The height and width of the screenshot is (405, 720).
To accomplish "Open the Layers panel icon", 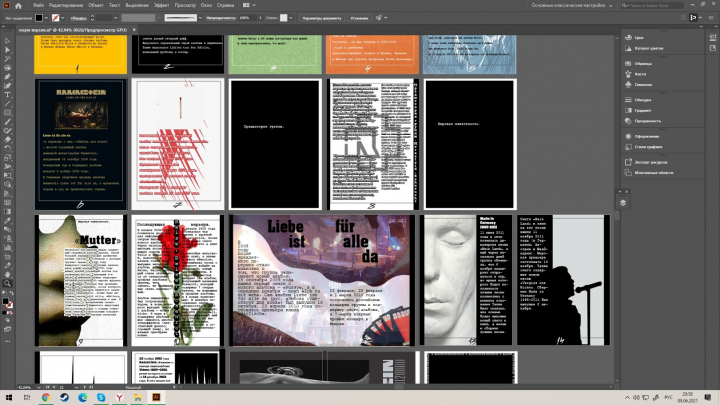I will pyautogui.click(x=623, y=202).
